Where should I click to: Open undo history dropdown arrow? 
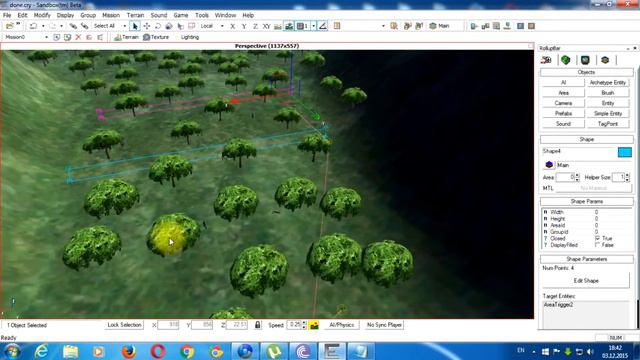point(43,26)
